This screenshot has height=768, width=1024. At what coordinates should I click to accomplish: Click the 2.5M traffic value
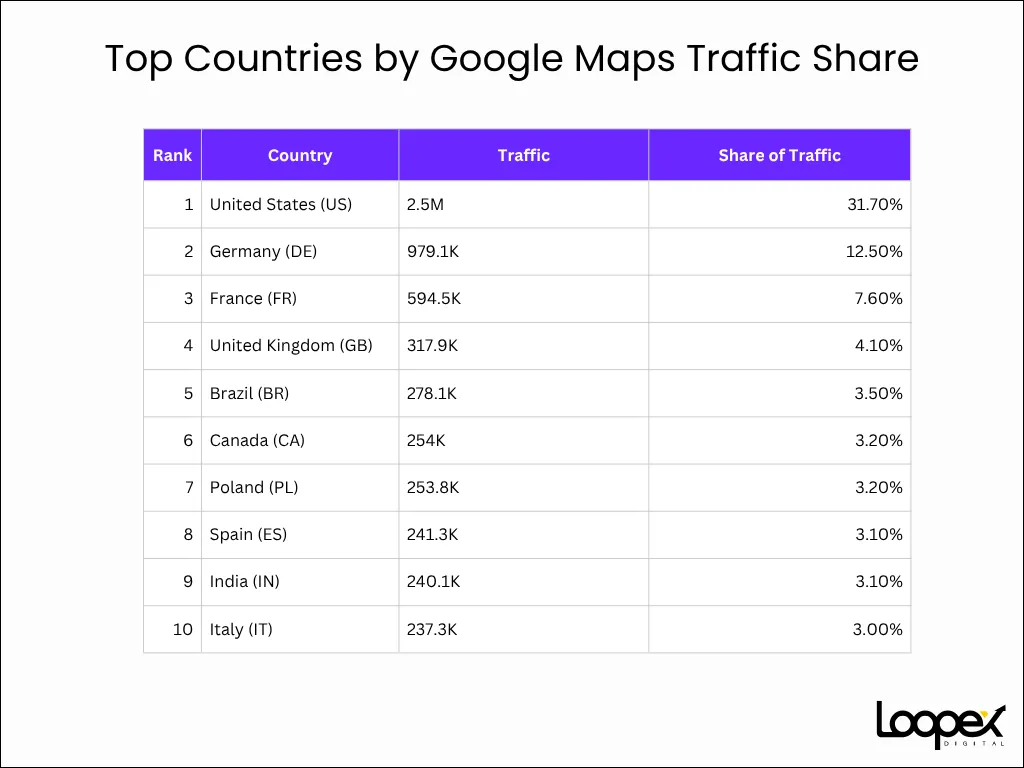[x=425, y=204]
